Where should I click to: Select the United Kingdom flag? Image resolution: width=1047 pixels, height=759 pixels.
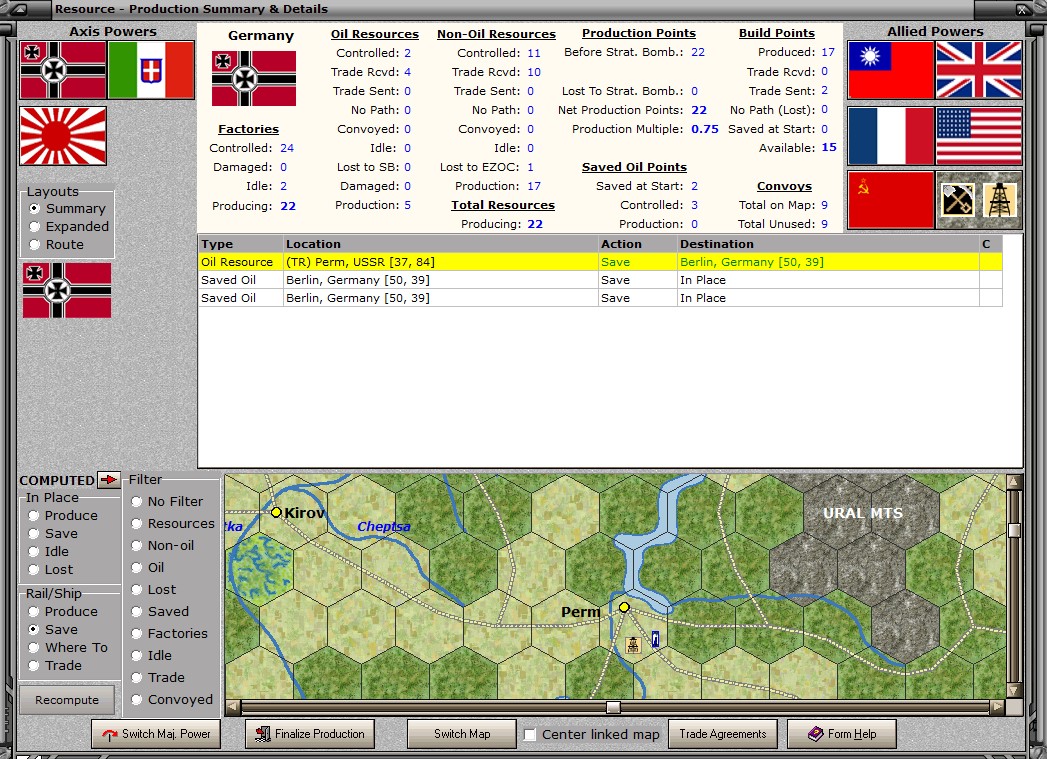[979, 70]
